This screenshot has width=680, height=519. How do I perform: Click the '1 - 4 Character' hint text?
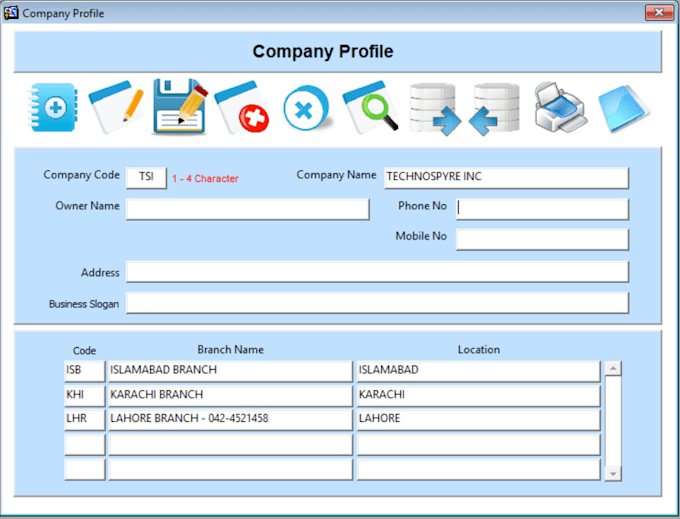click(205, 179)
